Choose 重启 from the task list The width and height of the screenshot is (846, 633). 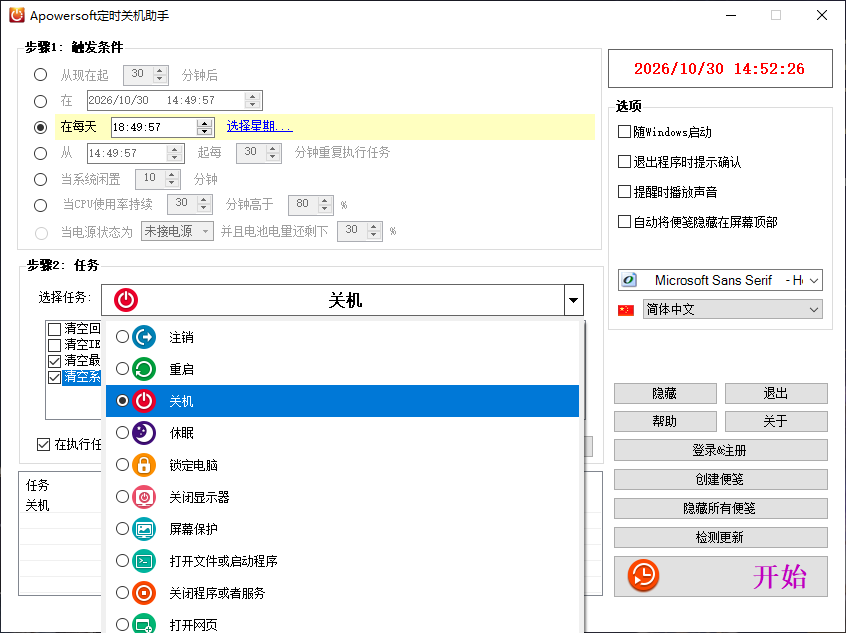point(342,369)
